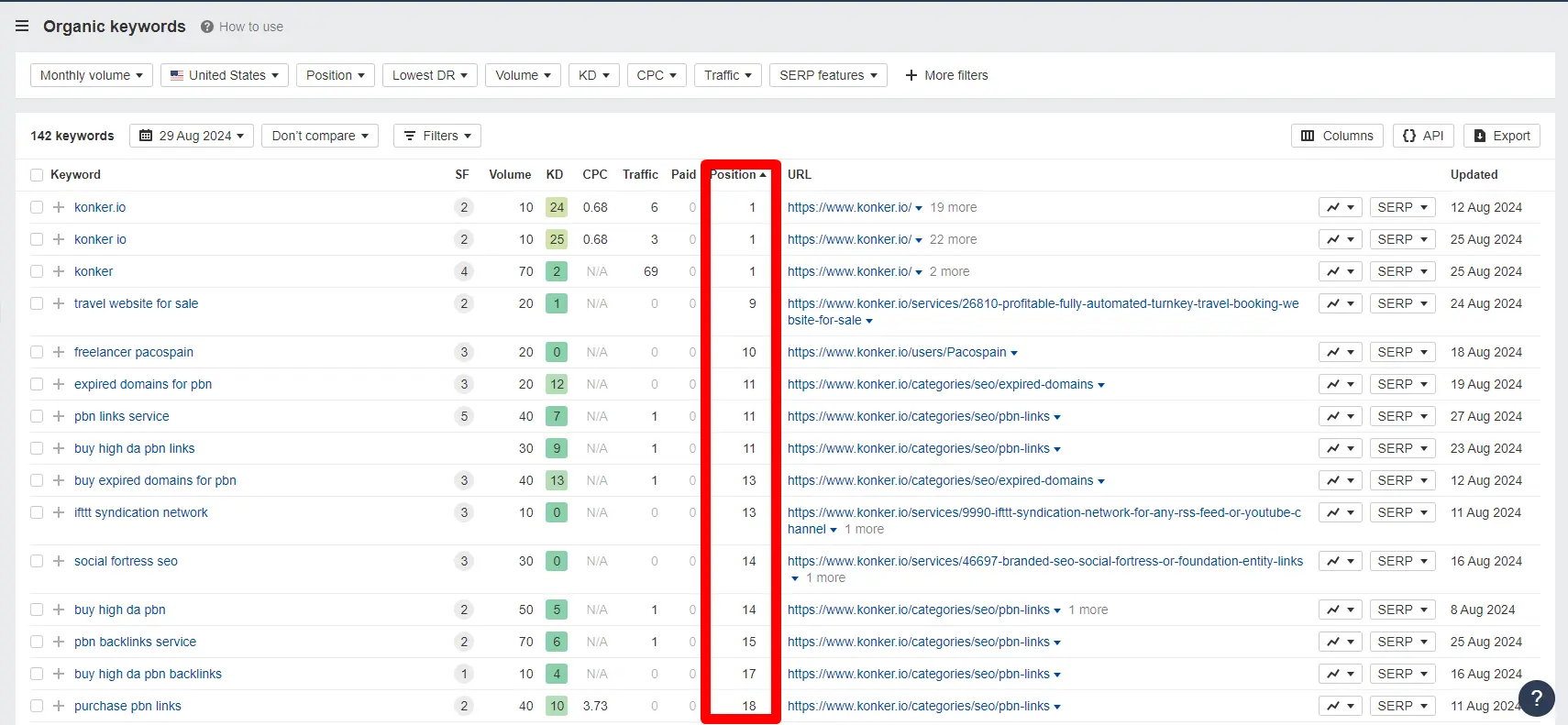Add the konker keyword via its plus icon
Screen dimensions: 1568x725
(59, 271)
